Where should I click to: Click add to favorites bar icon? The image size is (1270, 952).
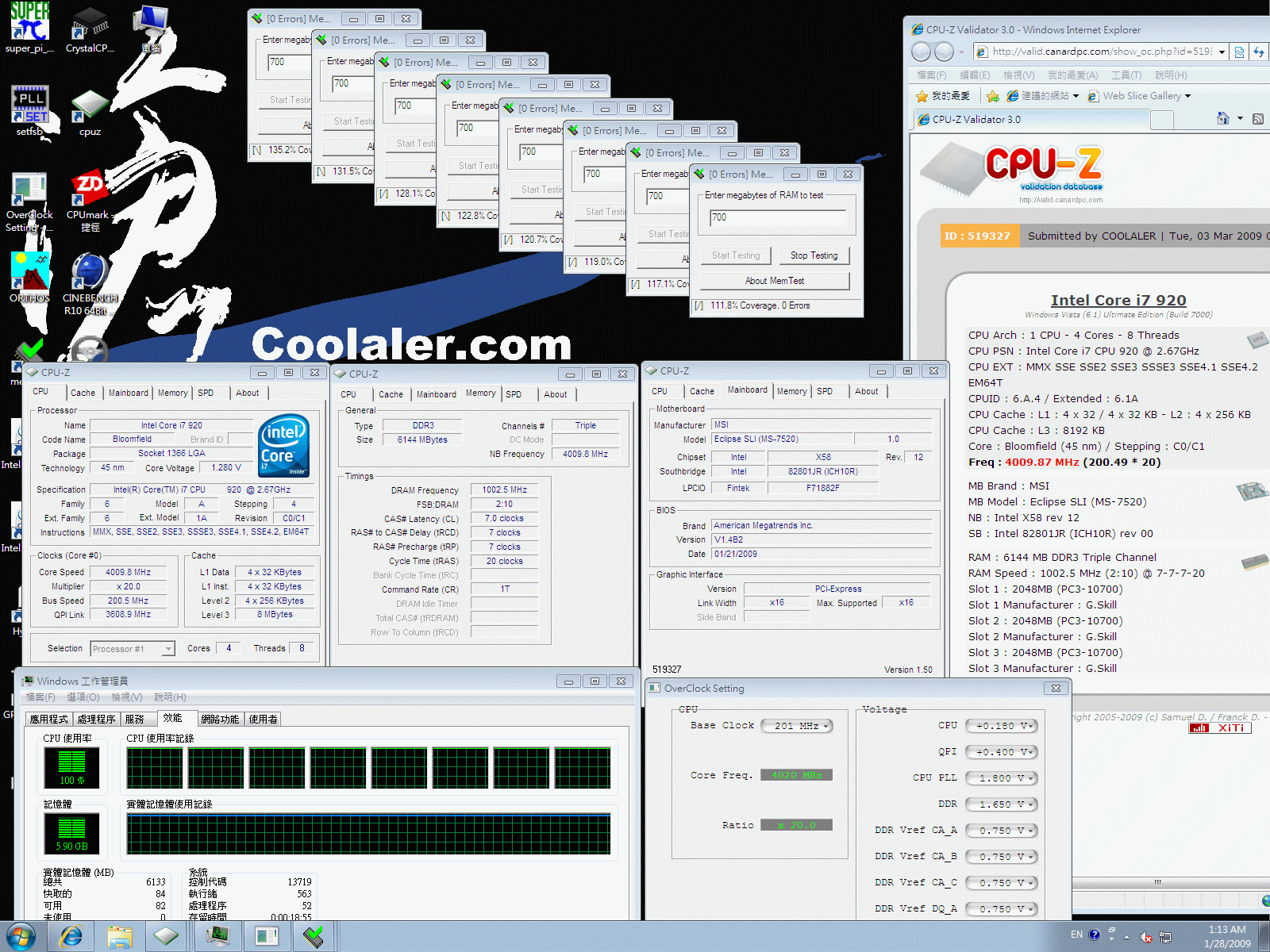pyautogui.click(x=993, y=96)
